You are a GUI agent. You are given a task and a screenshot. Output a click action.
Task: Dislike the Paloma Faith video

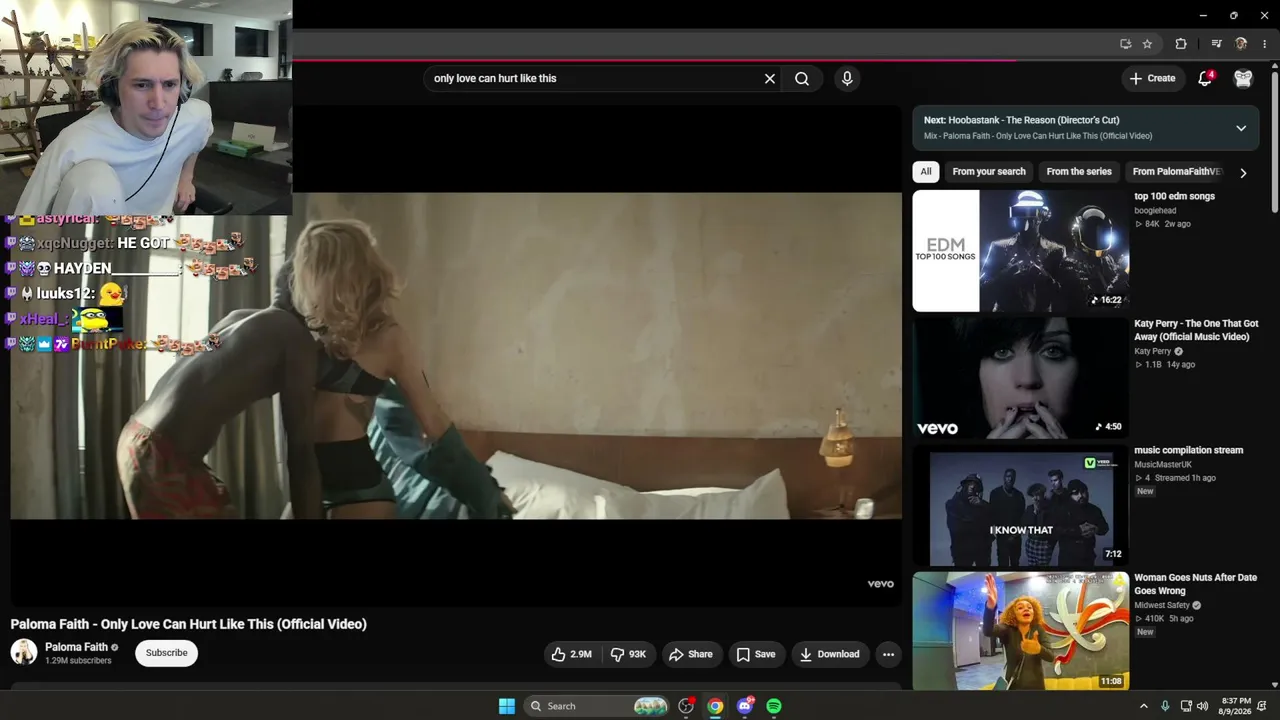pyautogui.click(x=628, y=654)
